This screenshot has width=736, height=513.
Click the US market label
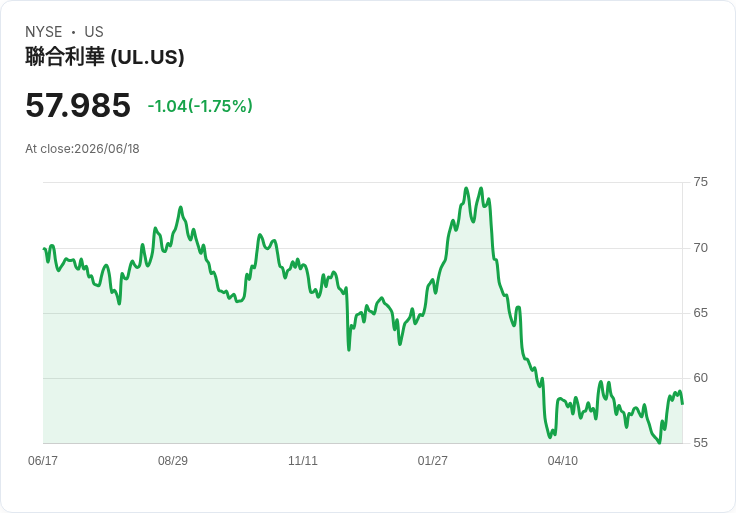94,32
